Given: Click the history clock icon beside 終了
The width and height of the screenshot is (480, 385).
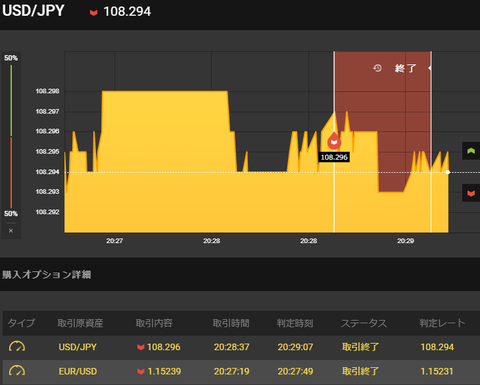Looking at the screenshot, I should coord(377,68).
